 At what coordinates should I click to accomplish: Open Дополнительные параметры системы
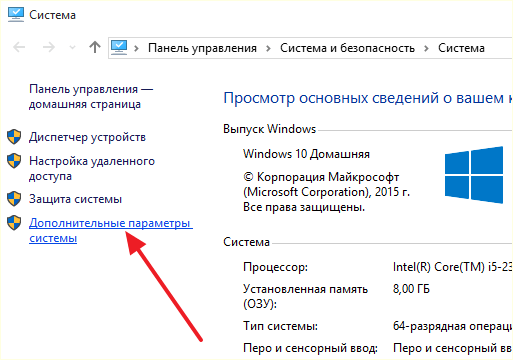coord(111,230)
